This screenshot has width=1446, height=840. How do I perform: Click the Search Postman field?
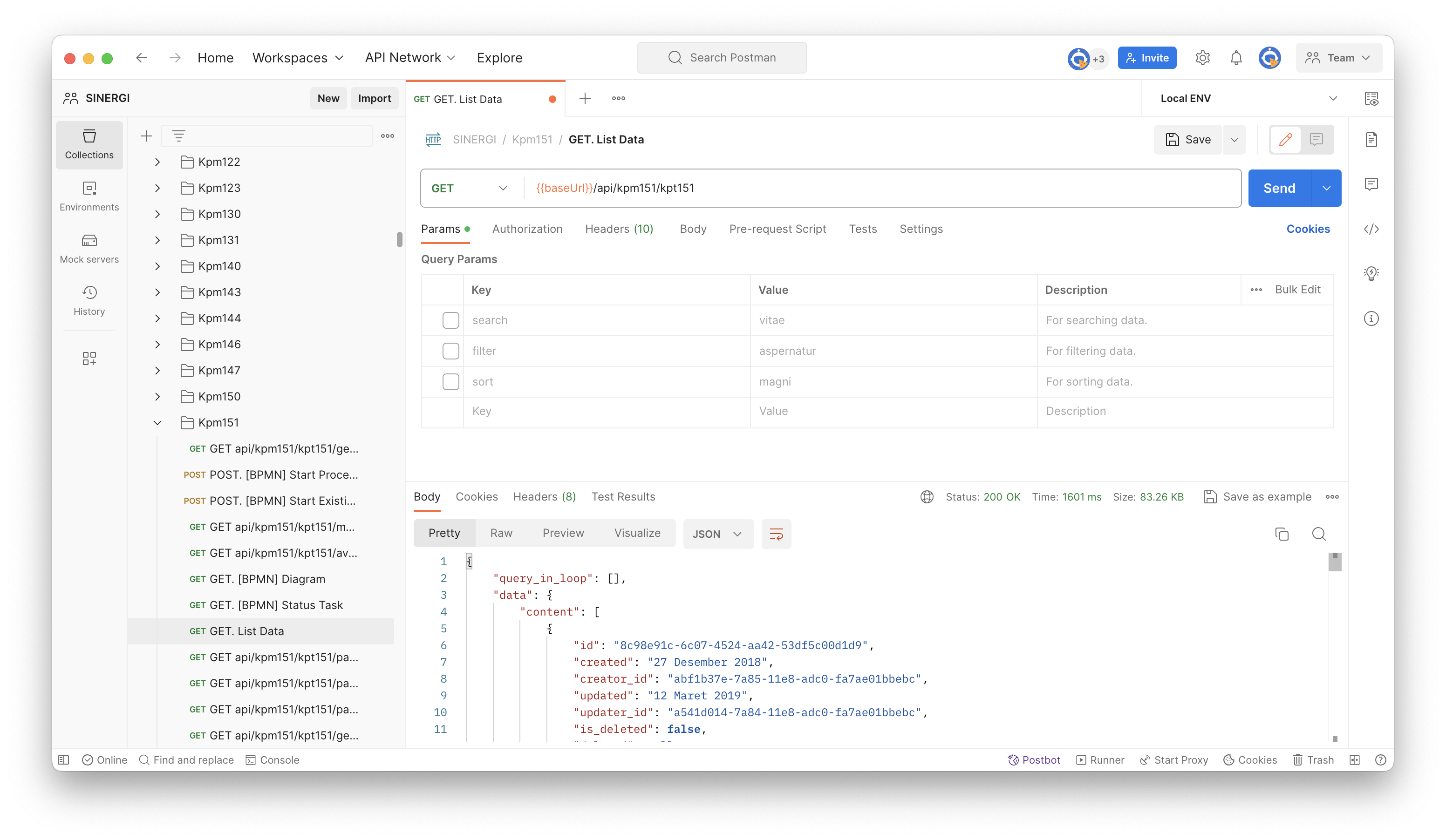pos(721,58)
